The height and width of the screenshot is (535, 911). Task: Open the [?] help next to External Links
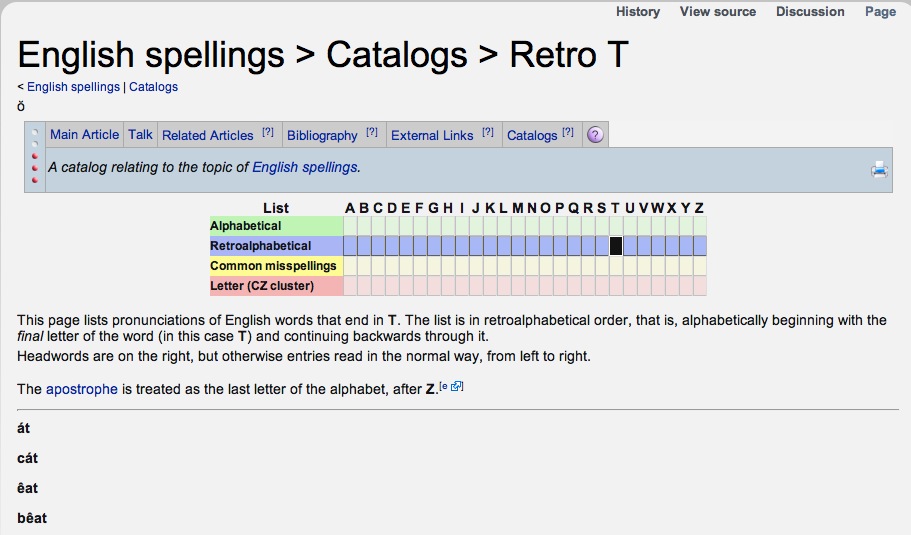(x=488, y=132)
